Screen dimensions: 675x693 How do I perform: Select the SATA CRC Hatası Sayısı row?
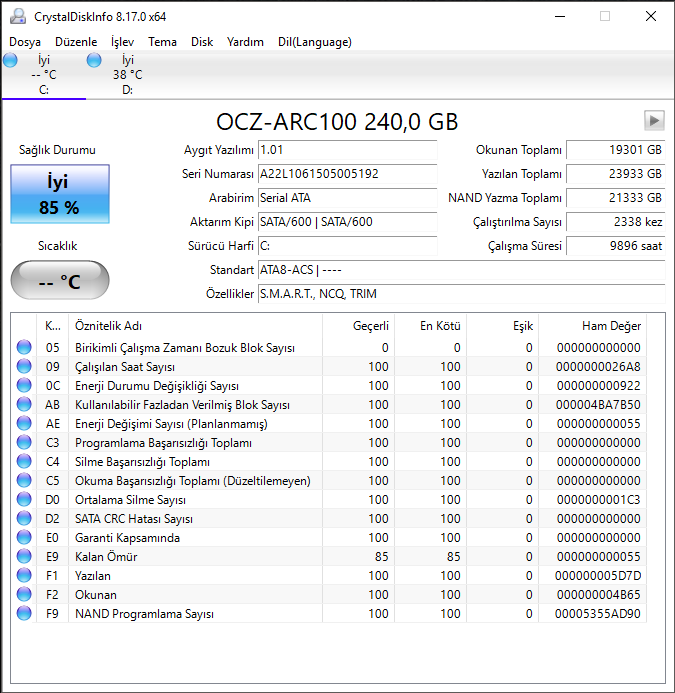pos(329,518)
